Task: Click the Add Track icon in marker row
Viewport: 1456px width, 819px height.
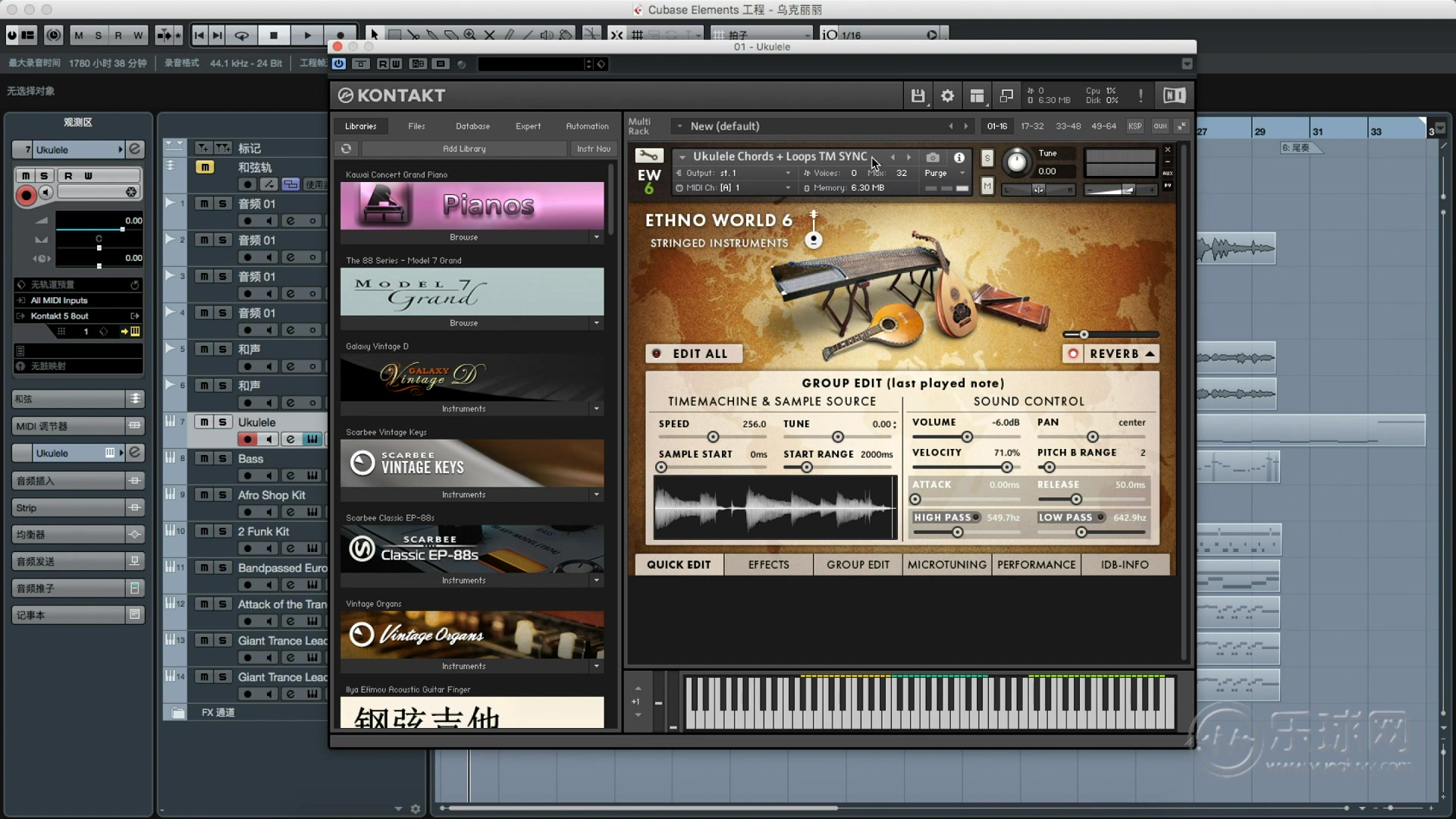Action: point(203,148)
